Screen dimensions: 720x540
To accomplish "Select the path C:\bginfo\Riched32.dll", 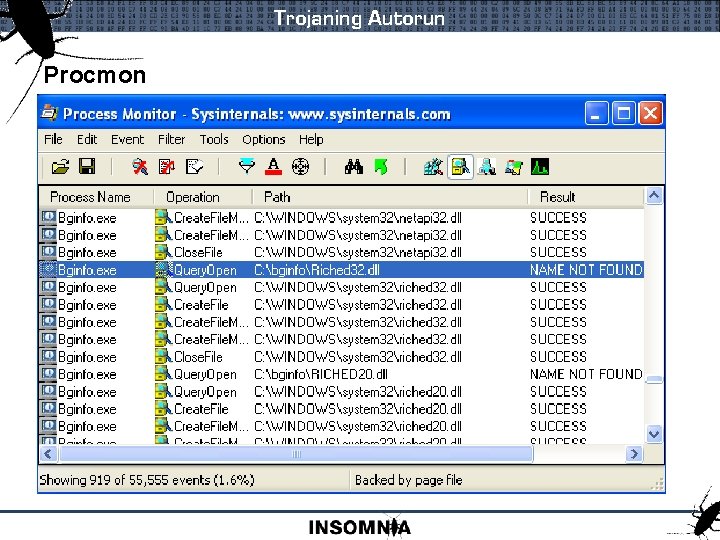I will [317, 270].
